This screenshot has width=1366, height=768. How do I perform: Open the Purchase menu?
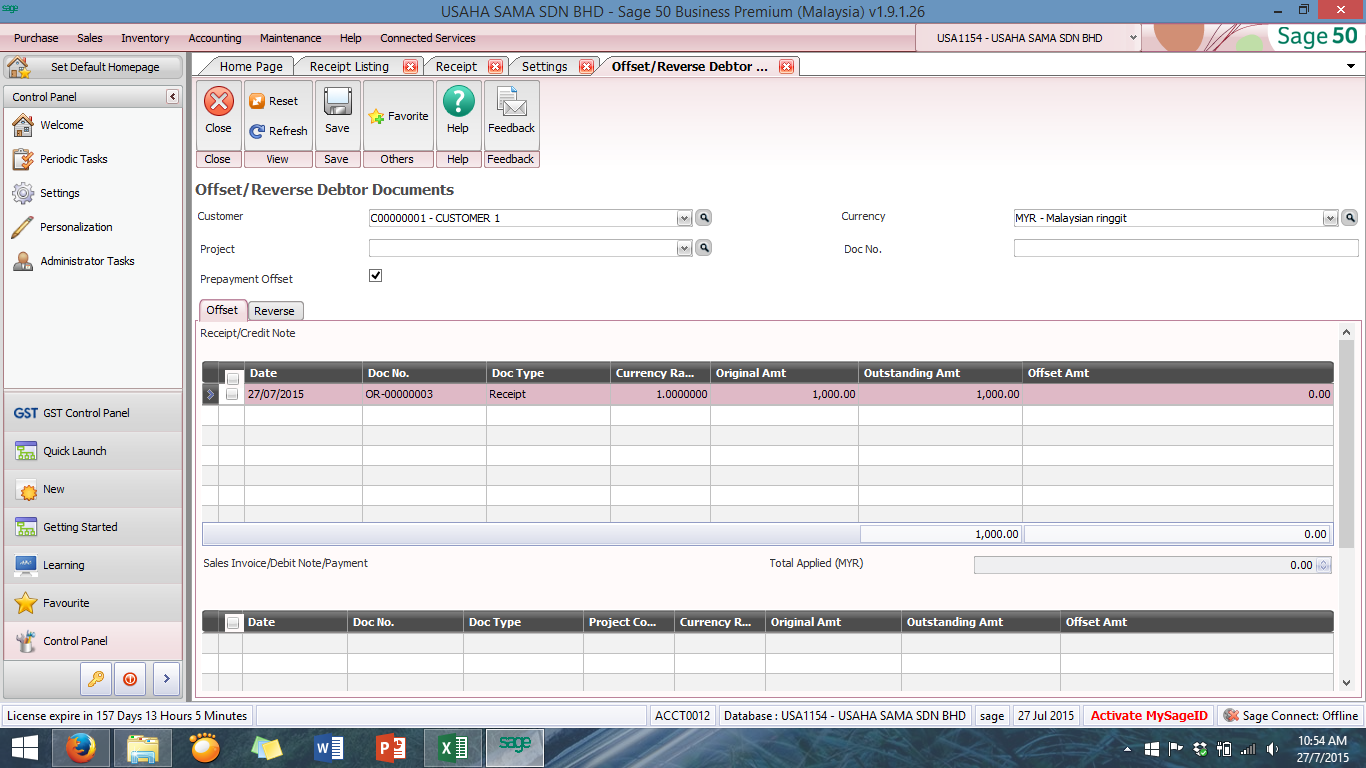36,38
